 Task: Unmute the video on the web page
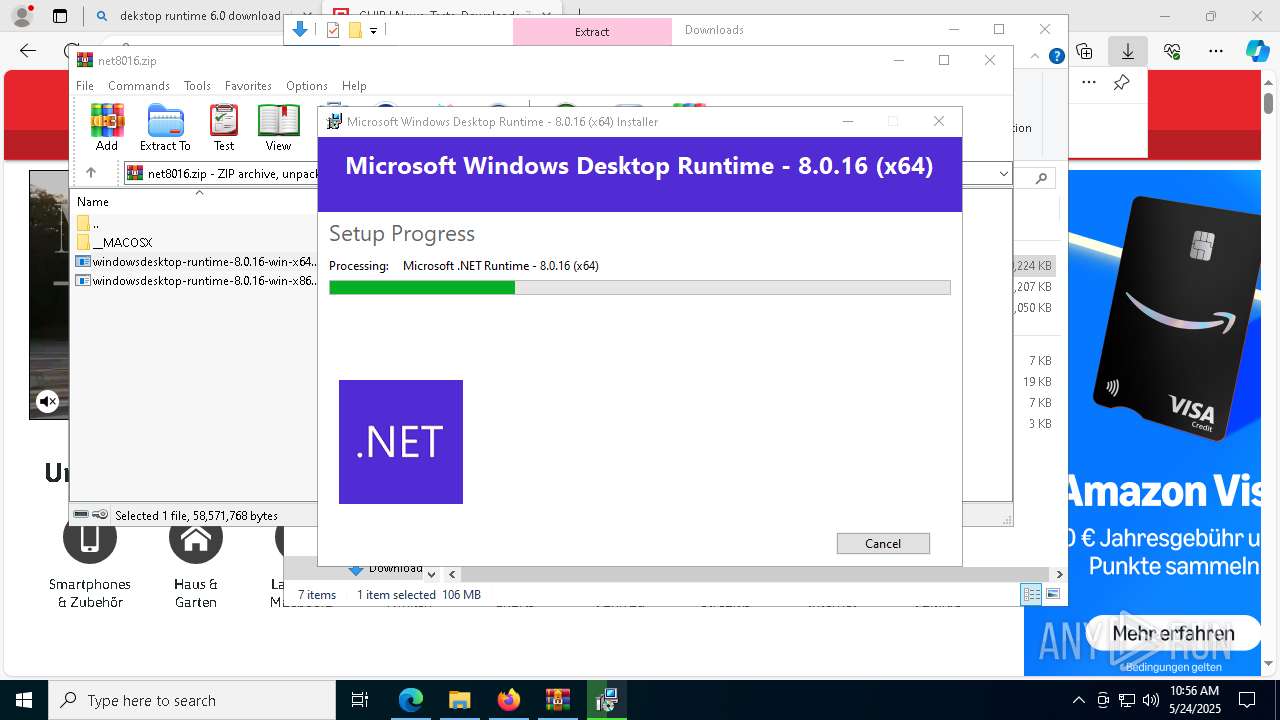click(x=47, y=402)
